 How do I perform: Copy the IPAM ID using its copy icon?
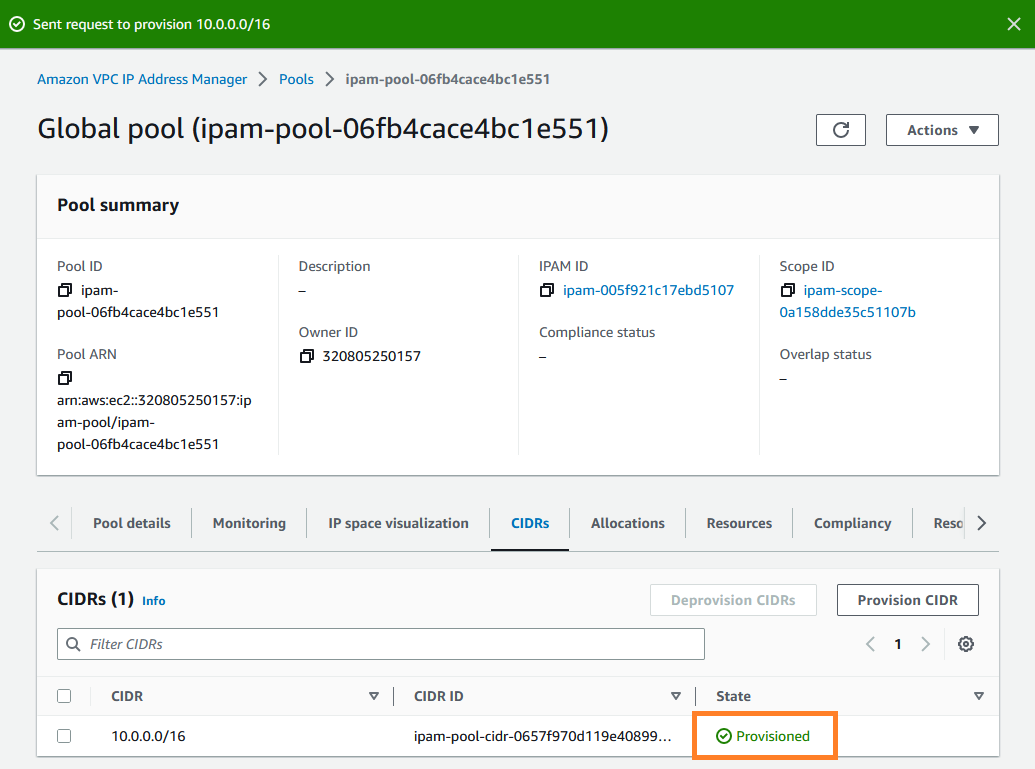[546, 290]
